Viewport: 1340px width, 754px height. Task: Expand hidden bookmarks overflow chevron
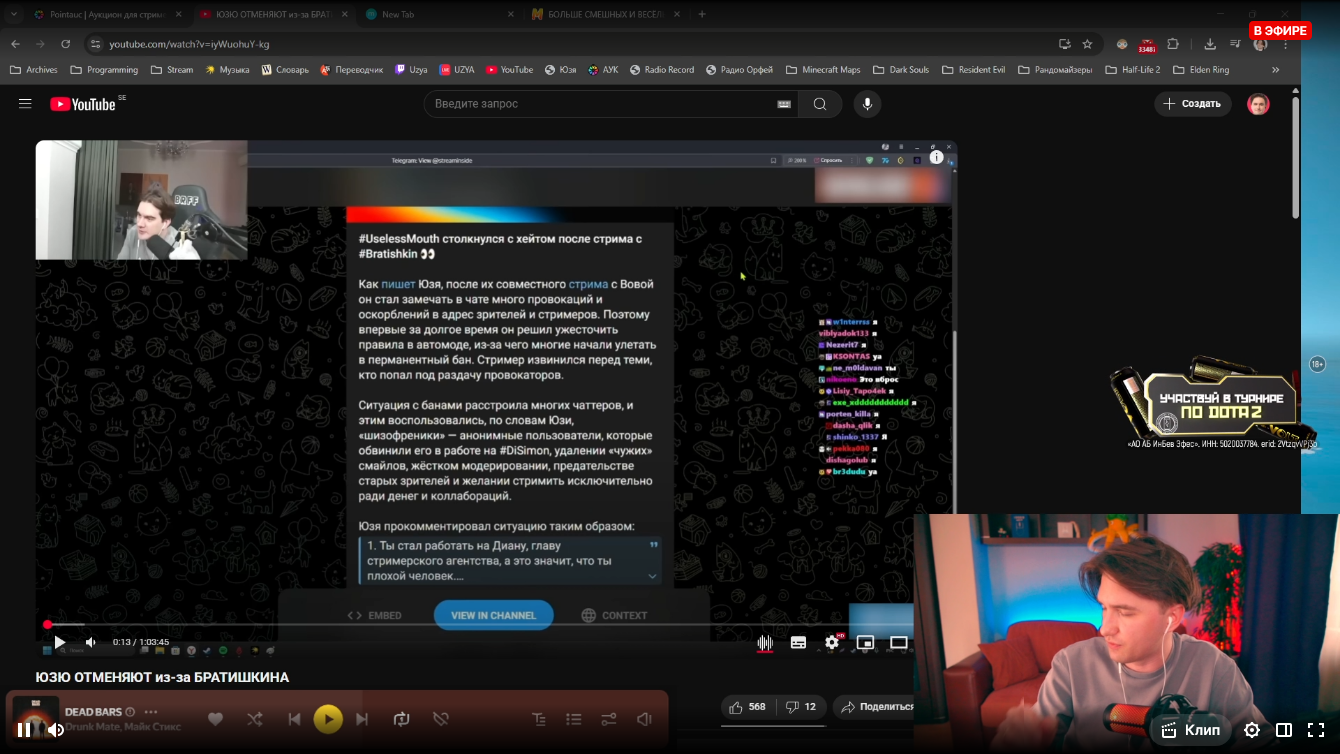[1275, 70]
